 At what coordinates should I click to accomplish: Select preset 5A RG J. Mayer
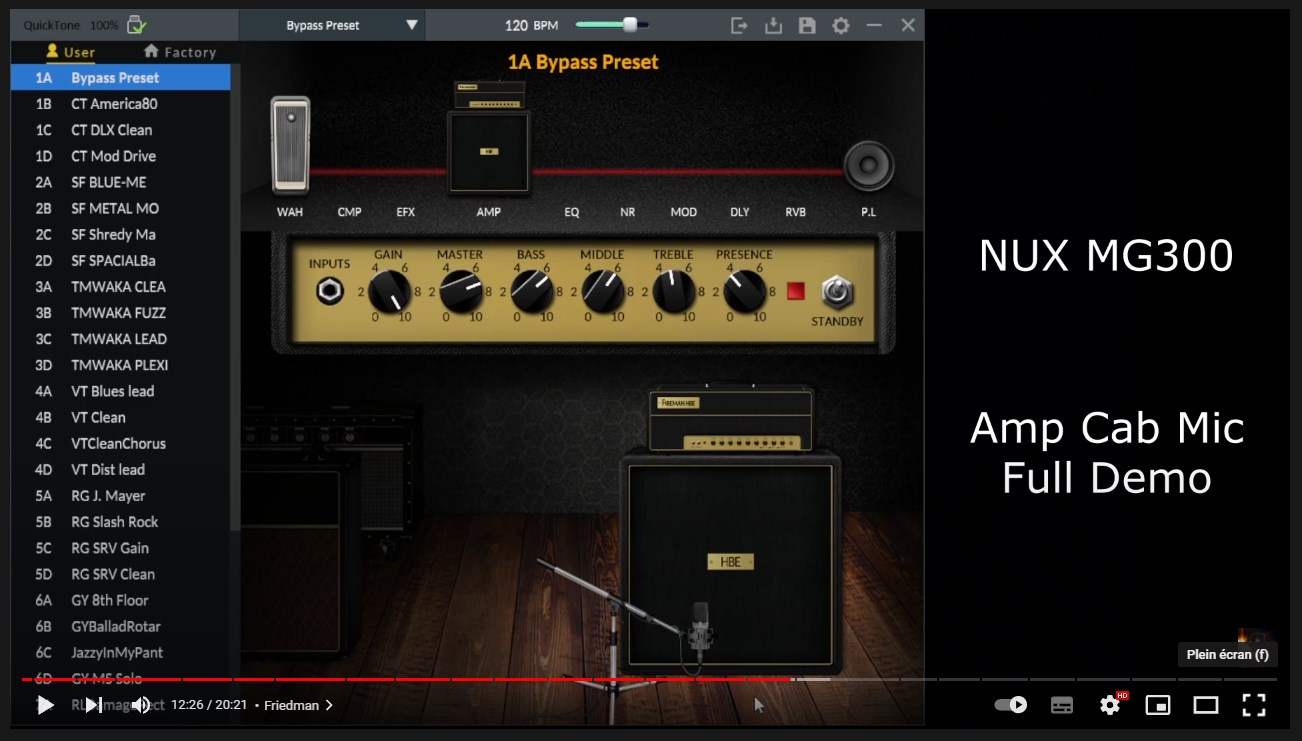click(x=121, y=495)
